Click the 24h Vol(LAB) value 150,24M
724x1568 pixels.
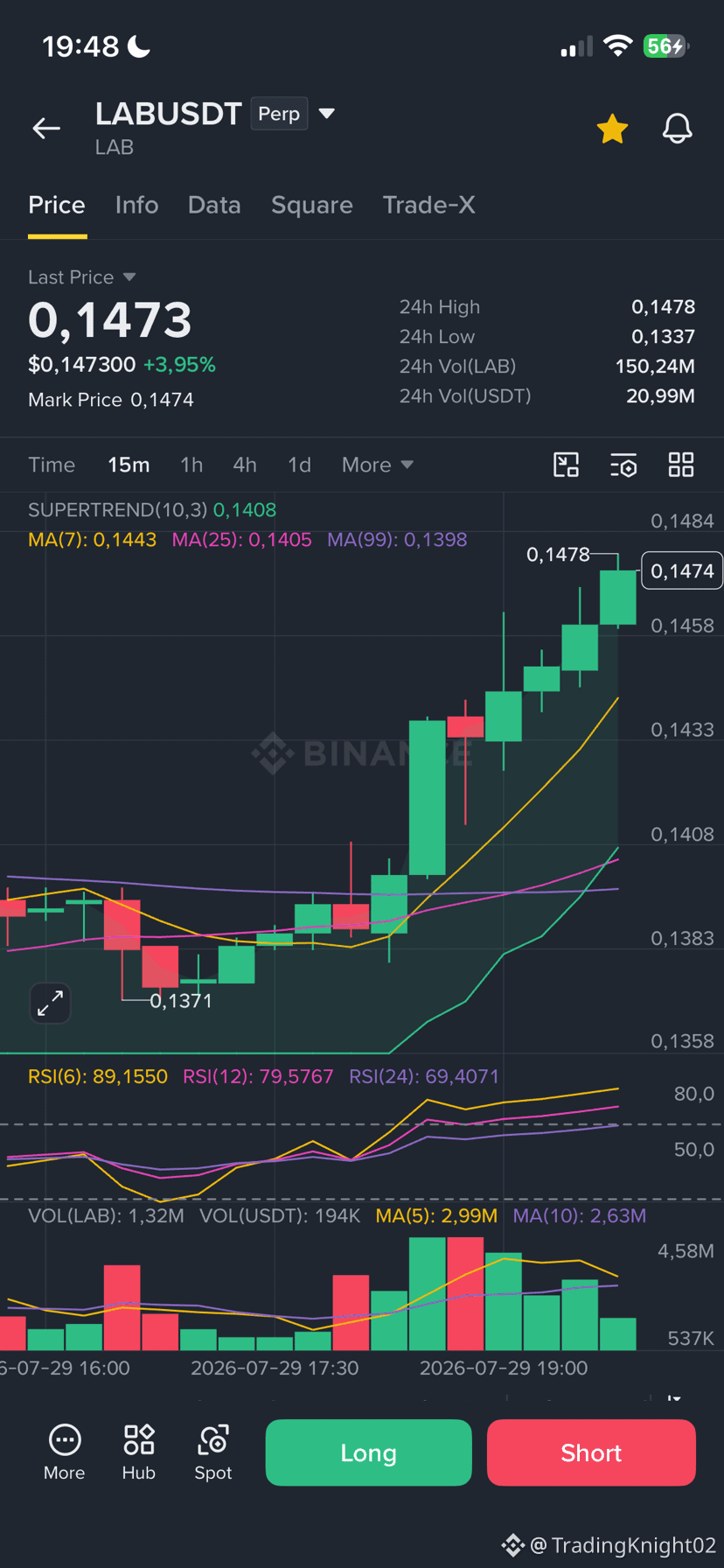655,367
